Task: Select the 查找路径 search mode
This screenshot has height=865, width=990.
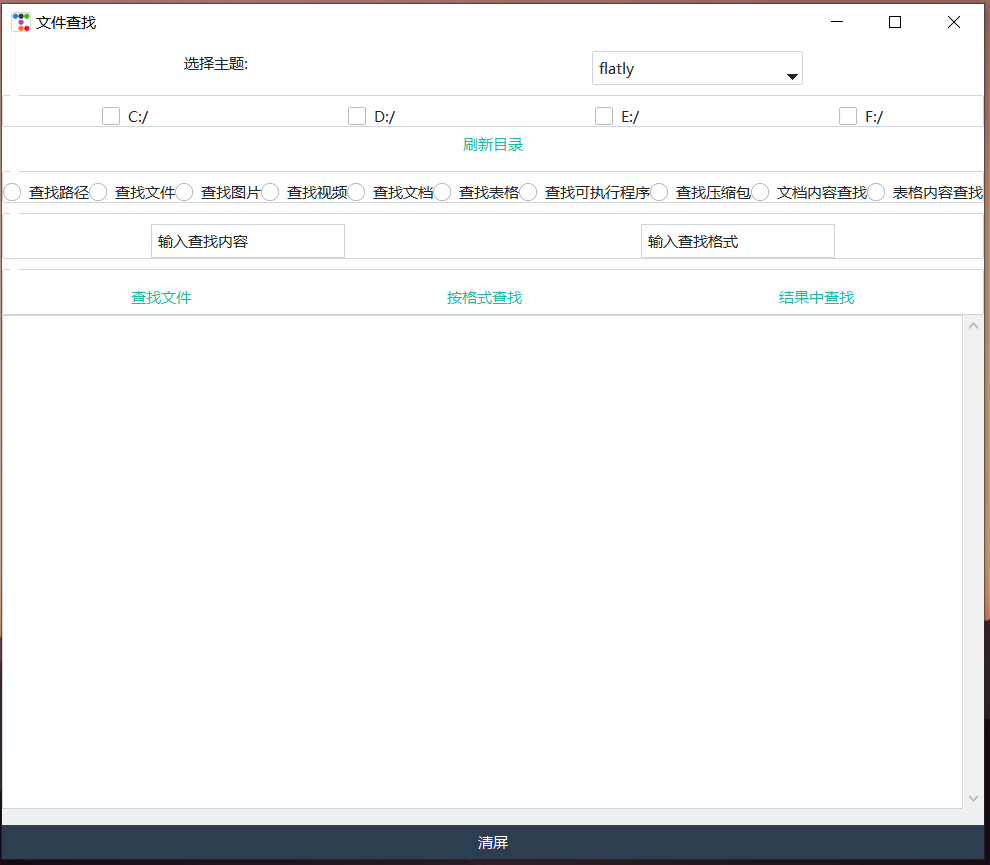Action: 10,192
